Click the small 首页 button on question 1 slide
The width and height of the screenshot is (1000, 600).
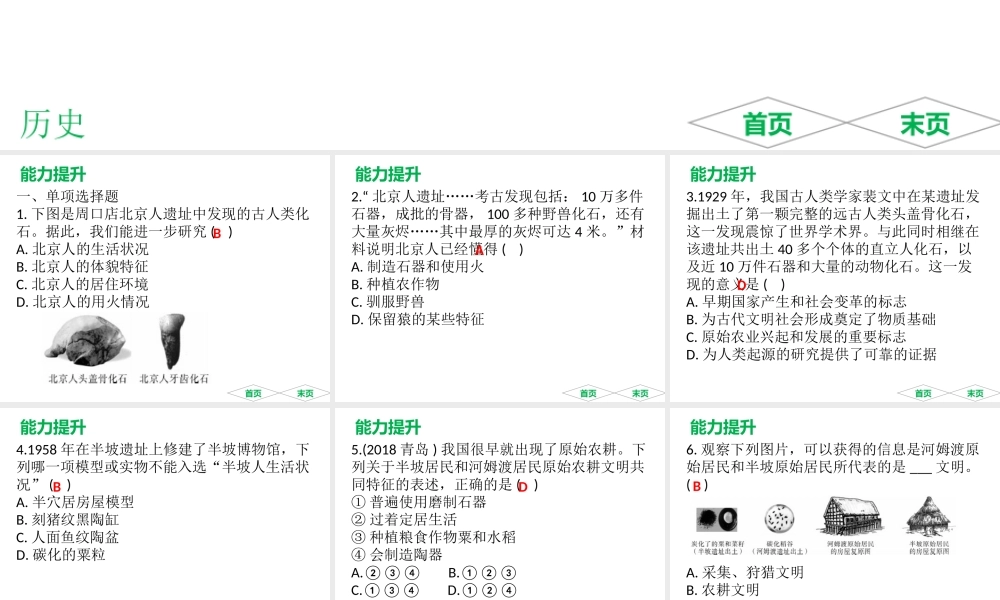[253, 393]
